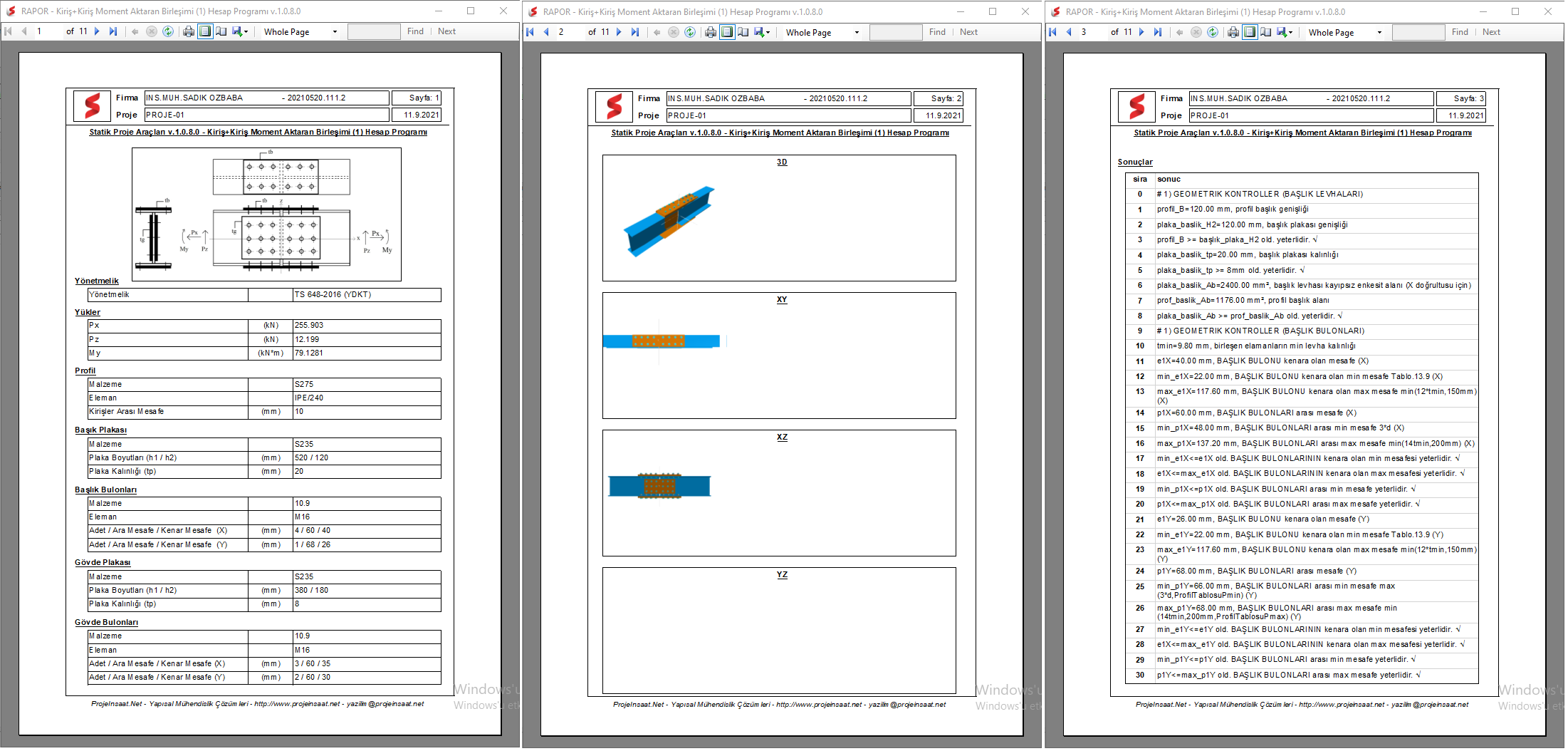This screenshot has width=1568, height=751.
Task: Click result row 'profil_B=120.00 mm, profil başlık genişliği'
Action: [1302, 209]
